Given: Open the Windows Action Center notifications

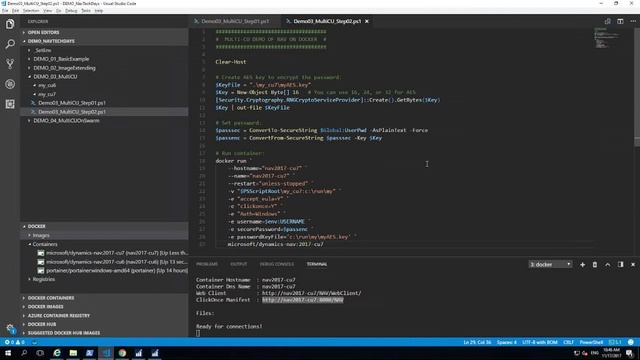Looking at the screenshot, I should (x=630, y=353).
